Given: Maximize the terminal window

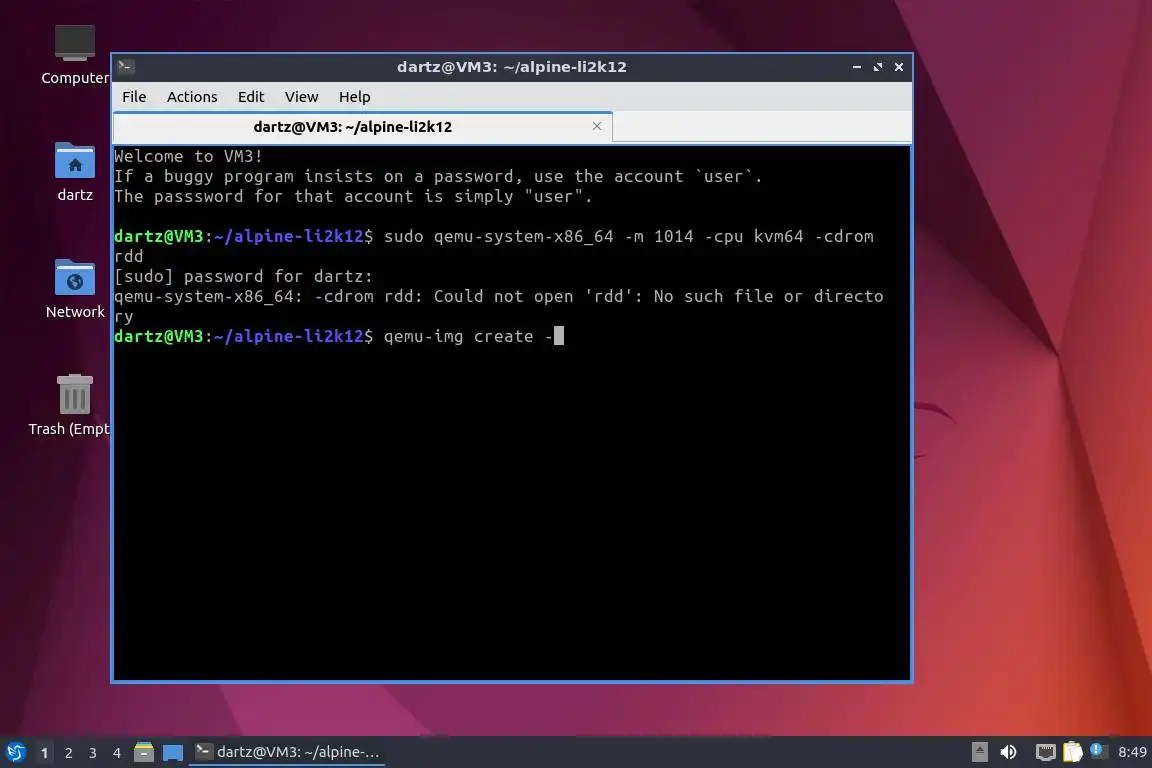Looking at the screenshot, I should click(877, 67).
